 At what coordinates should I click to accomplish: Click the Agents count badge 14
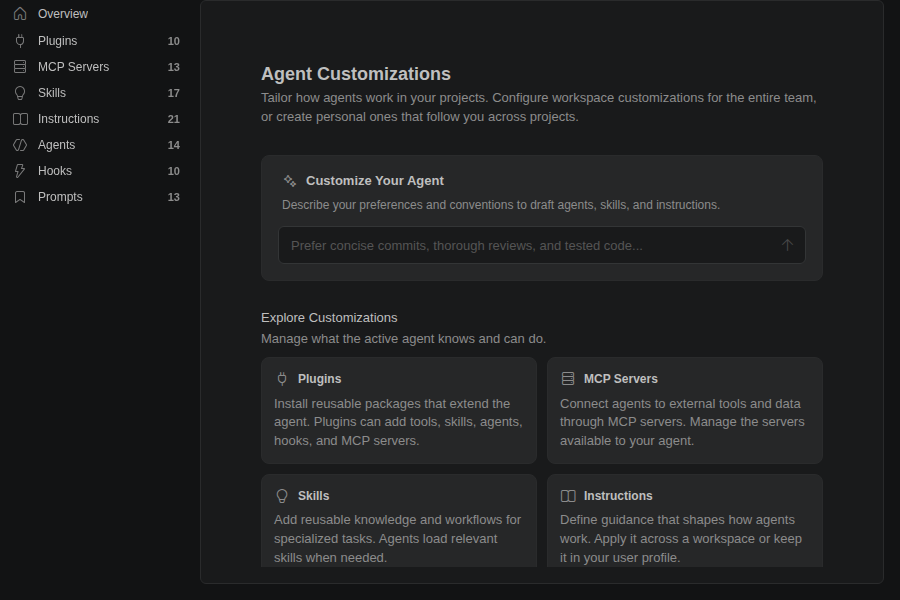173,145
